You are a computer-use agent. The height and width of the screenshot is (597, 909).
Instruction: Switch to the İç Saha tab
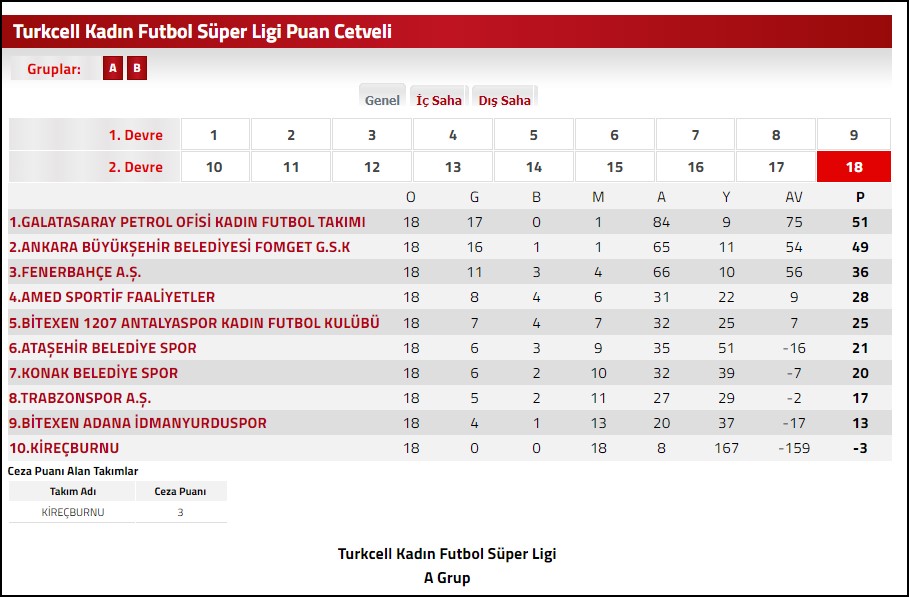click(x=439, y=100)
